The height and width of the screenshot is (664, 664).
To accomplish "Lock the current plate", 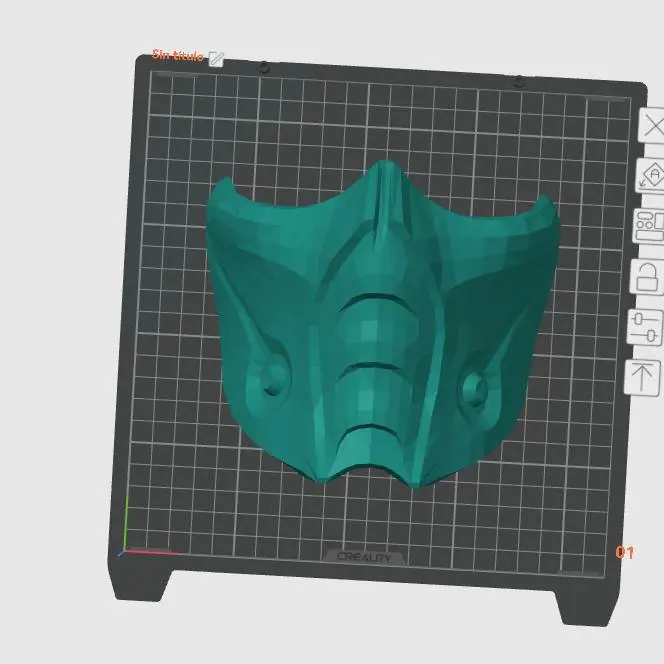I will 646,277.
